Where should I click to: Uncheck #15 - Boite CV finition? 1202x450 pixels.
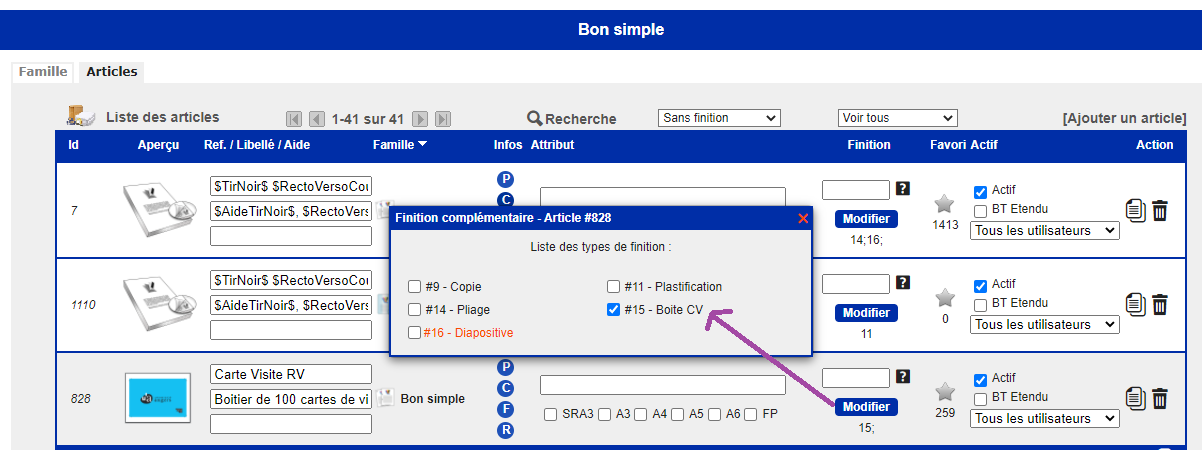point(614,310)
